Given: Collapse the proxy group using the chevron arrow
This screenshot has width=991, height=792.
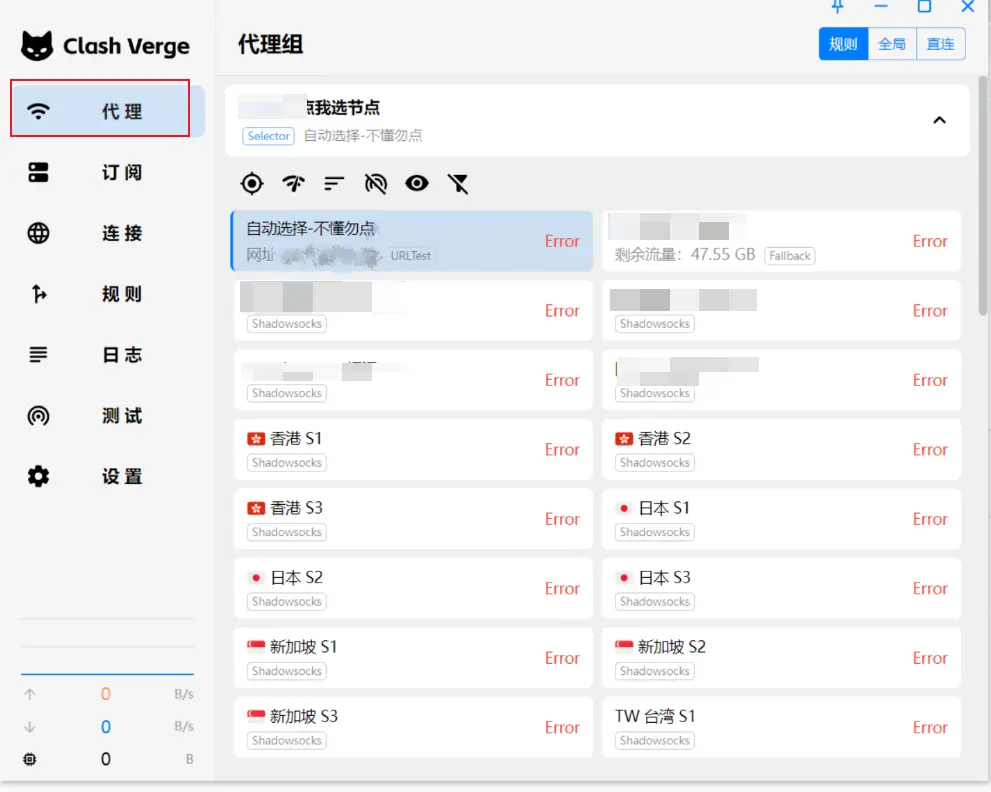Looking at the screenshot, I should tap(939, 120).
